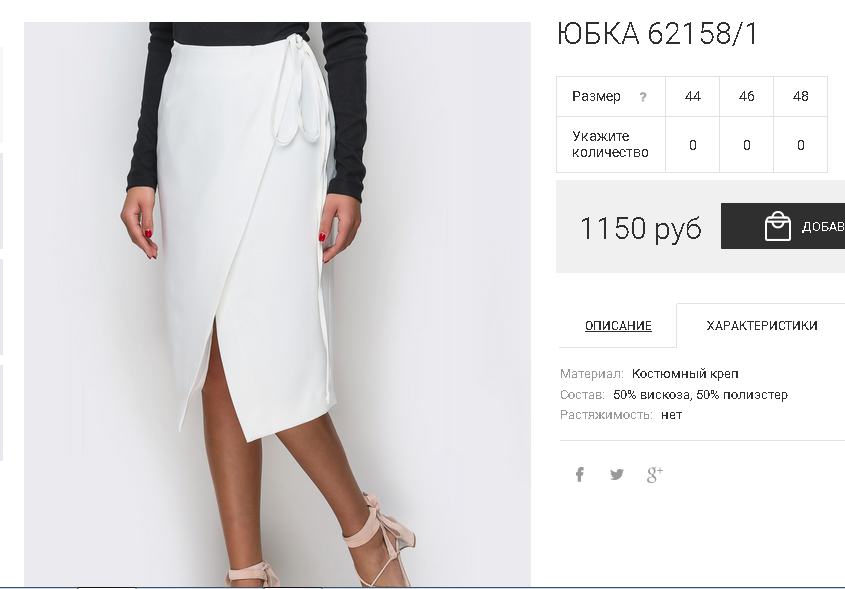Image resolution: width=845 pixels, height=589 pixels.
Task: Click the Google Plus share icon
Action: [655, 474]
